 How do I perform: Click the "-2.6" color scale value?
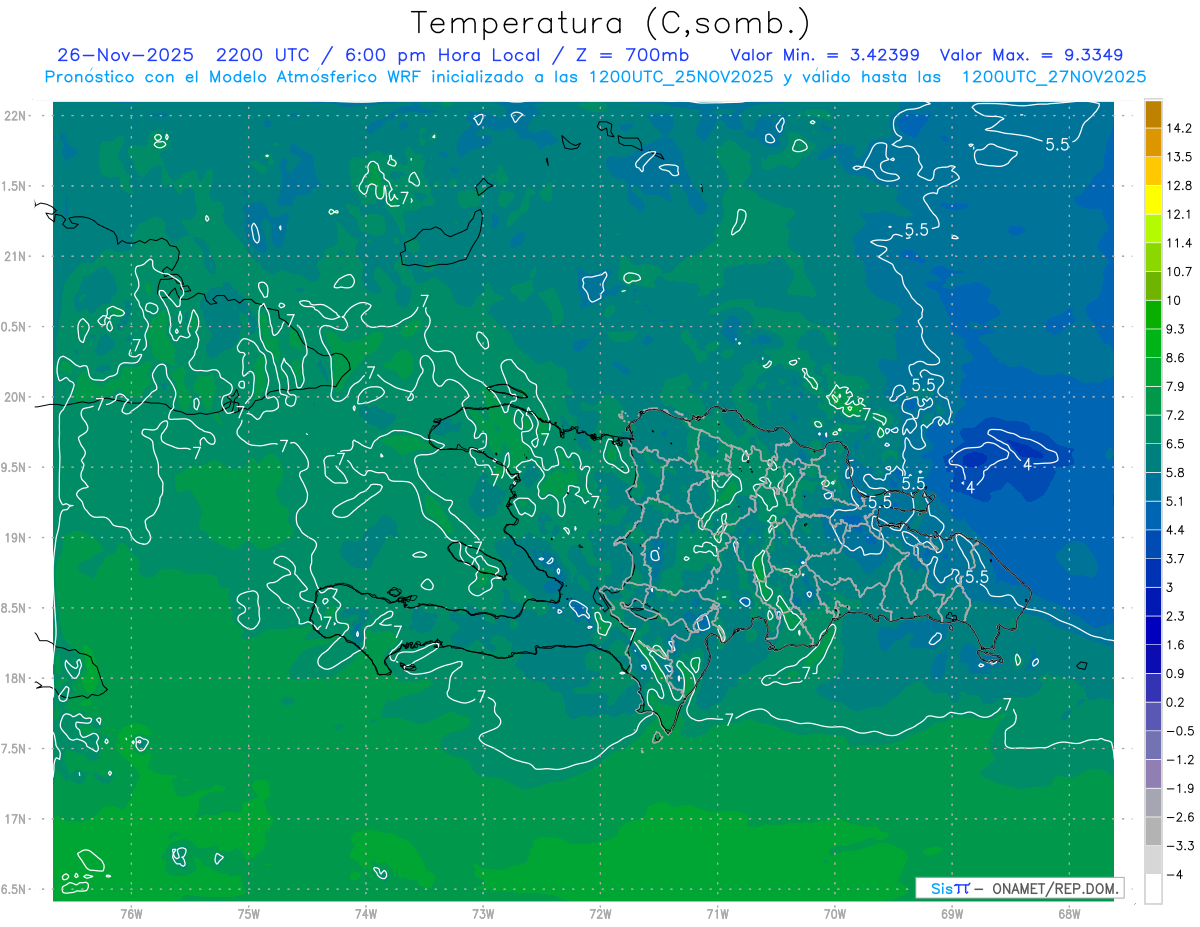1179,817
